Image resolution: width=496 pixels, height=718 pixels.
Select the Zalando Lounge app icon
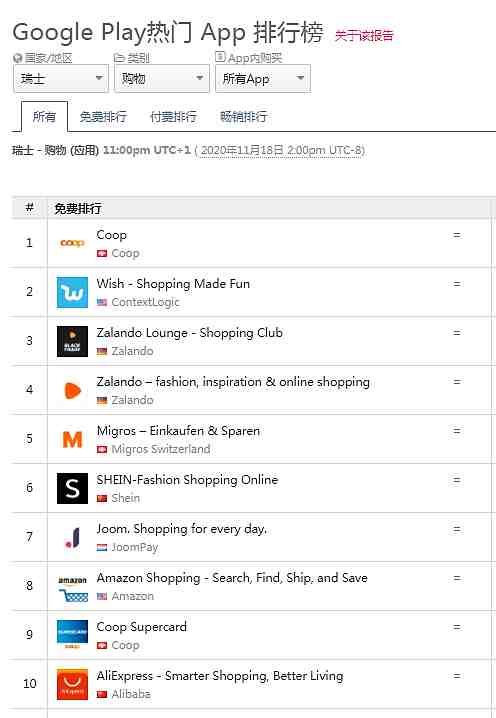click(72, 341)
